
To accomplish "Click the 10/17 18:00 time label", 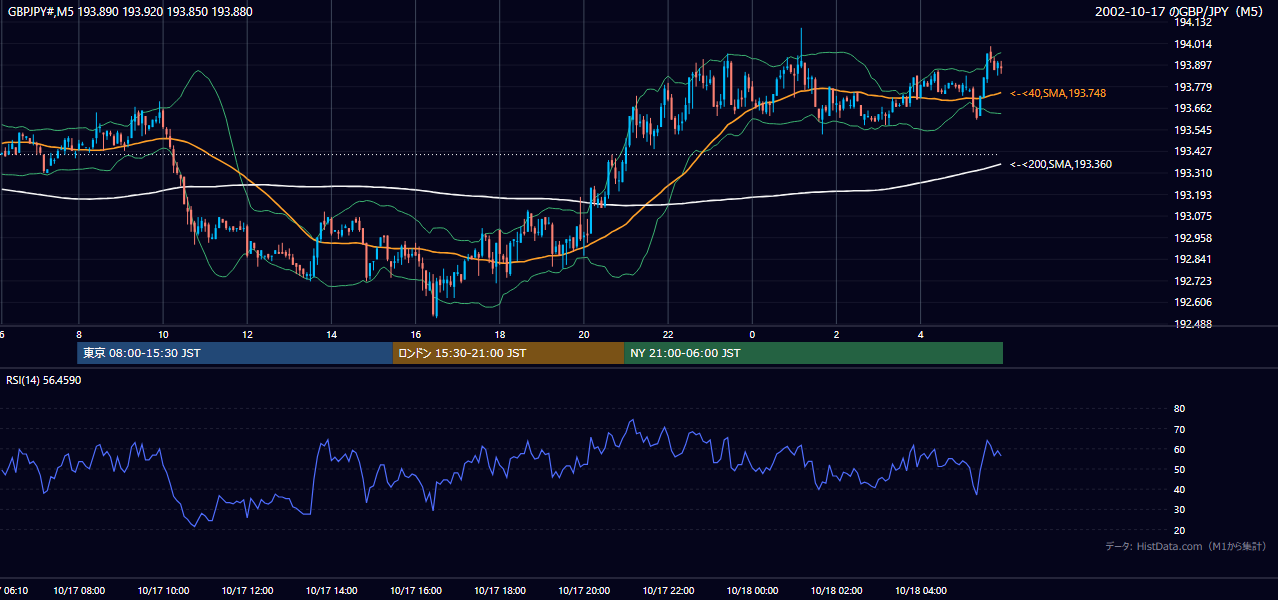I will point(499,591).
